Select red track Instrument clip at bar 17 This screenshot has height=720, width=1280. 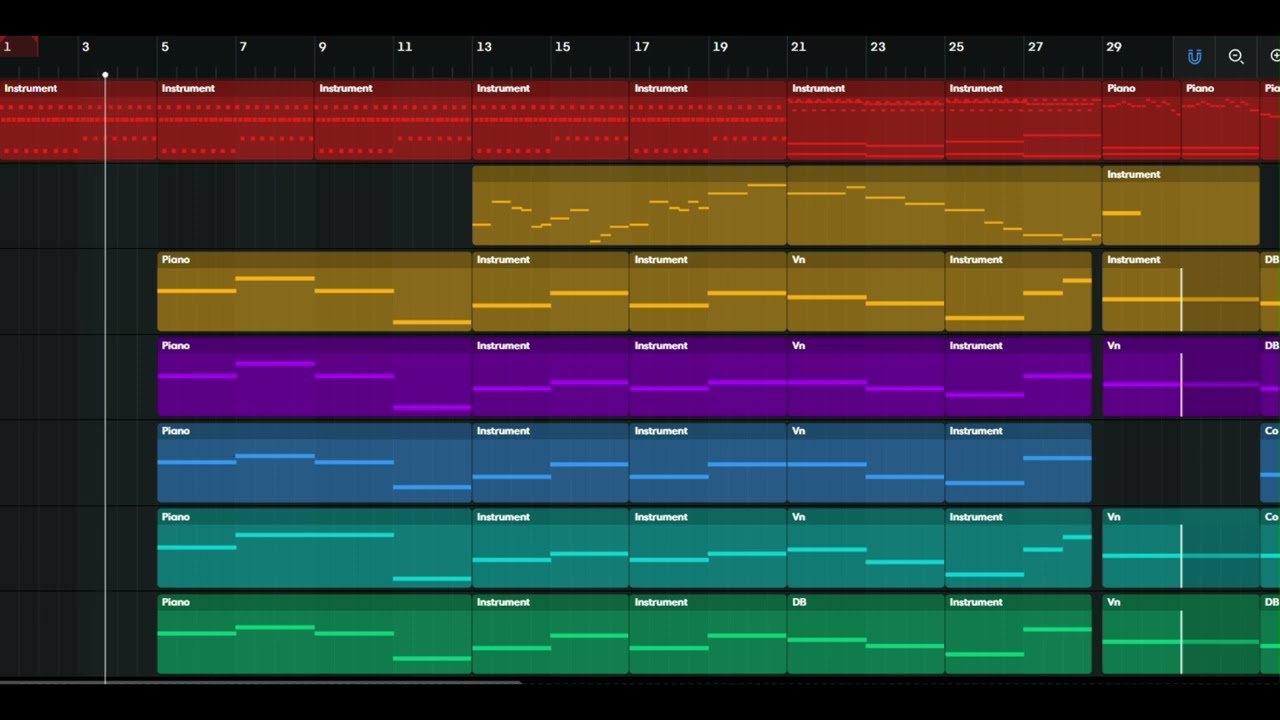coord(708,120)
